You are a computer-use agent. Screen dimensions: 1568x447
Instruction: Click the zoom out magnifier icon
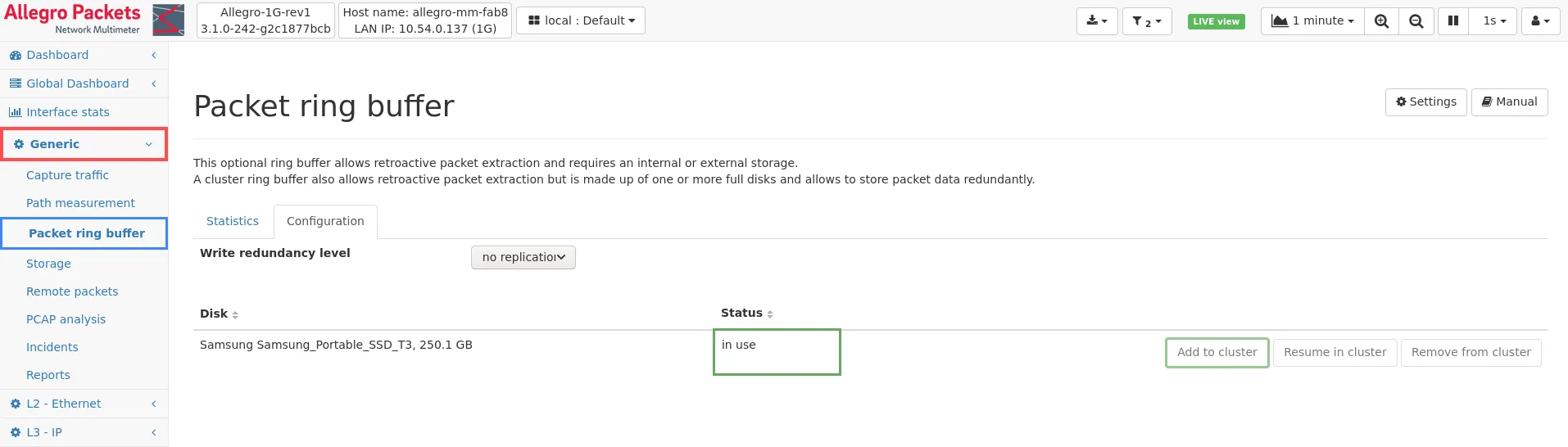1416,21
